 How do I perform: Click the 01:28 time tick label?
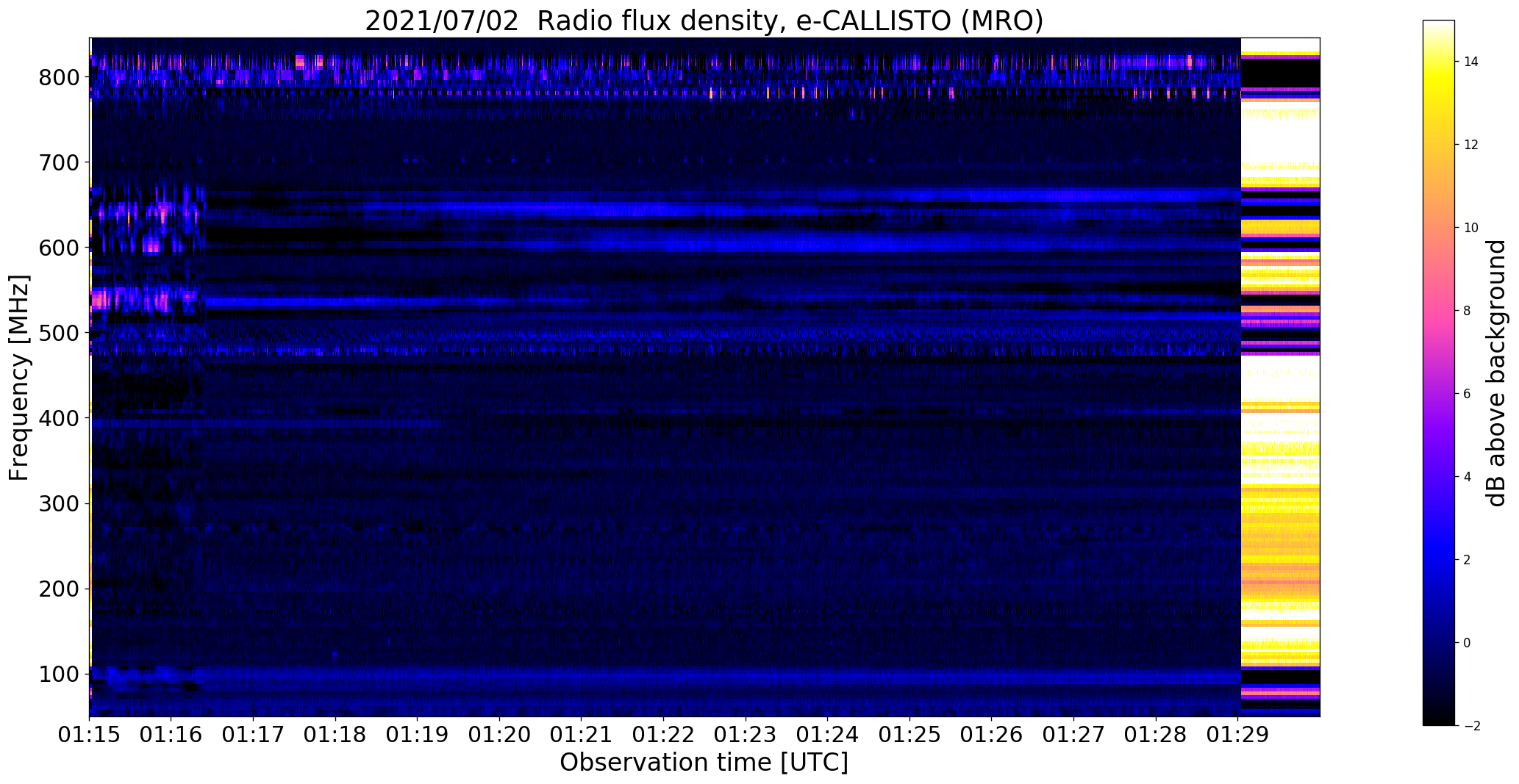[1156, 735]
